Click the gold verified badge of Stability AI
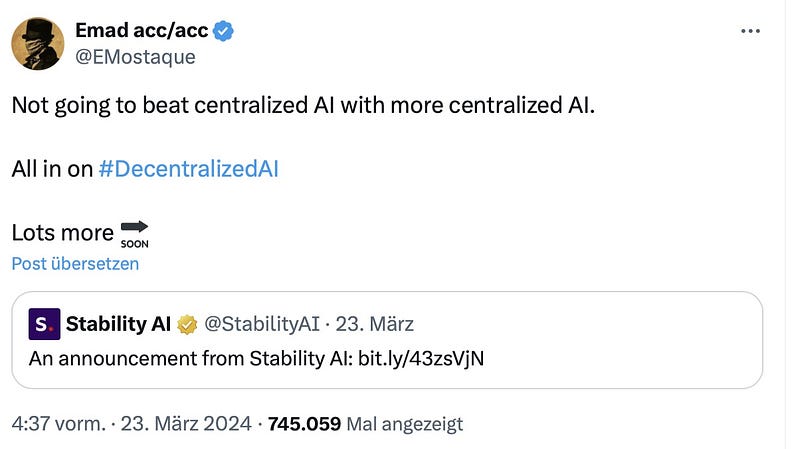The width and height of the screenshot is (800, 449). pos(187,325)
